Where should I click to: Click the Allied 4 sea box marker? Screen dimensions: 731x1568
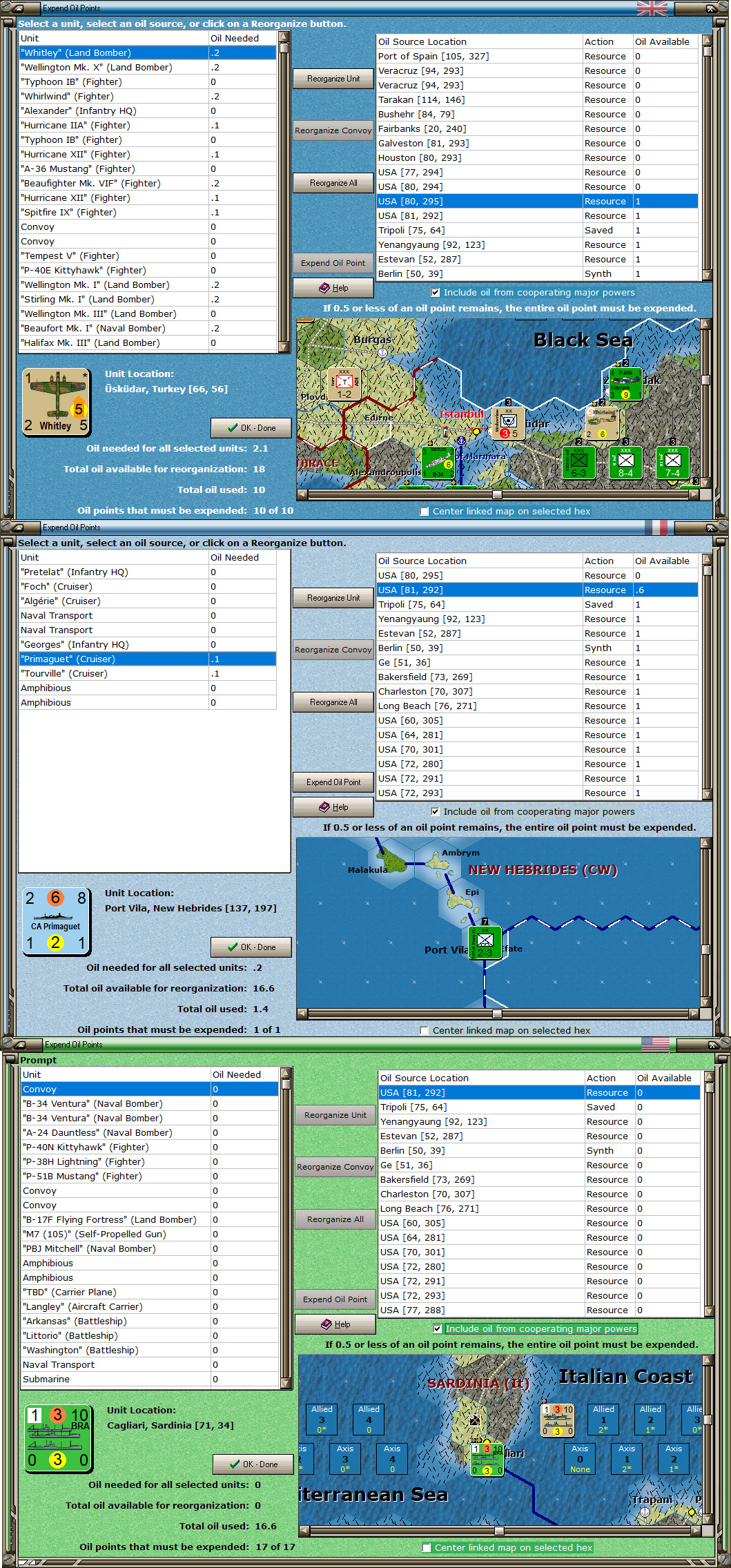point(369,1419)
